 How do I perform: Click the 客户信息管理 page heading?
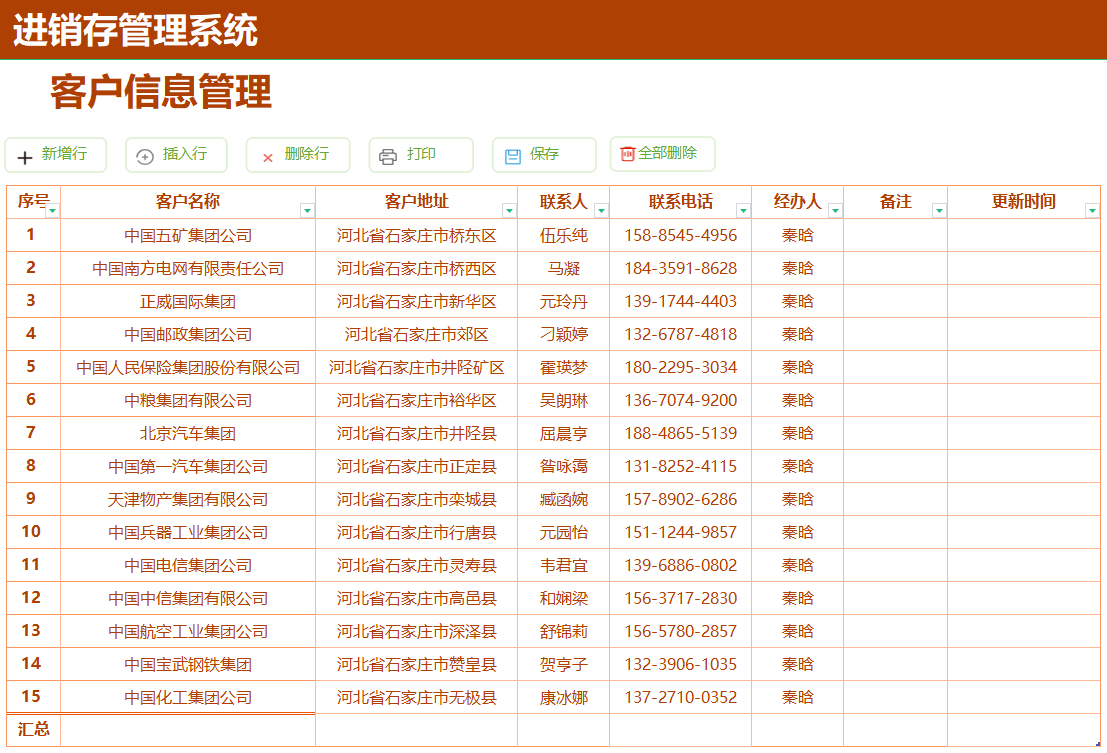159,91
